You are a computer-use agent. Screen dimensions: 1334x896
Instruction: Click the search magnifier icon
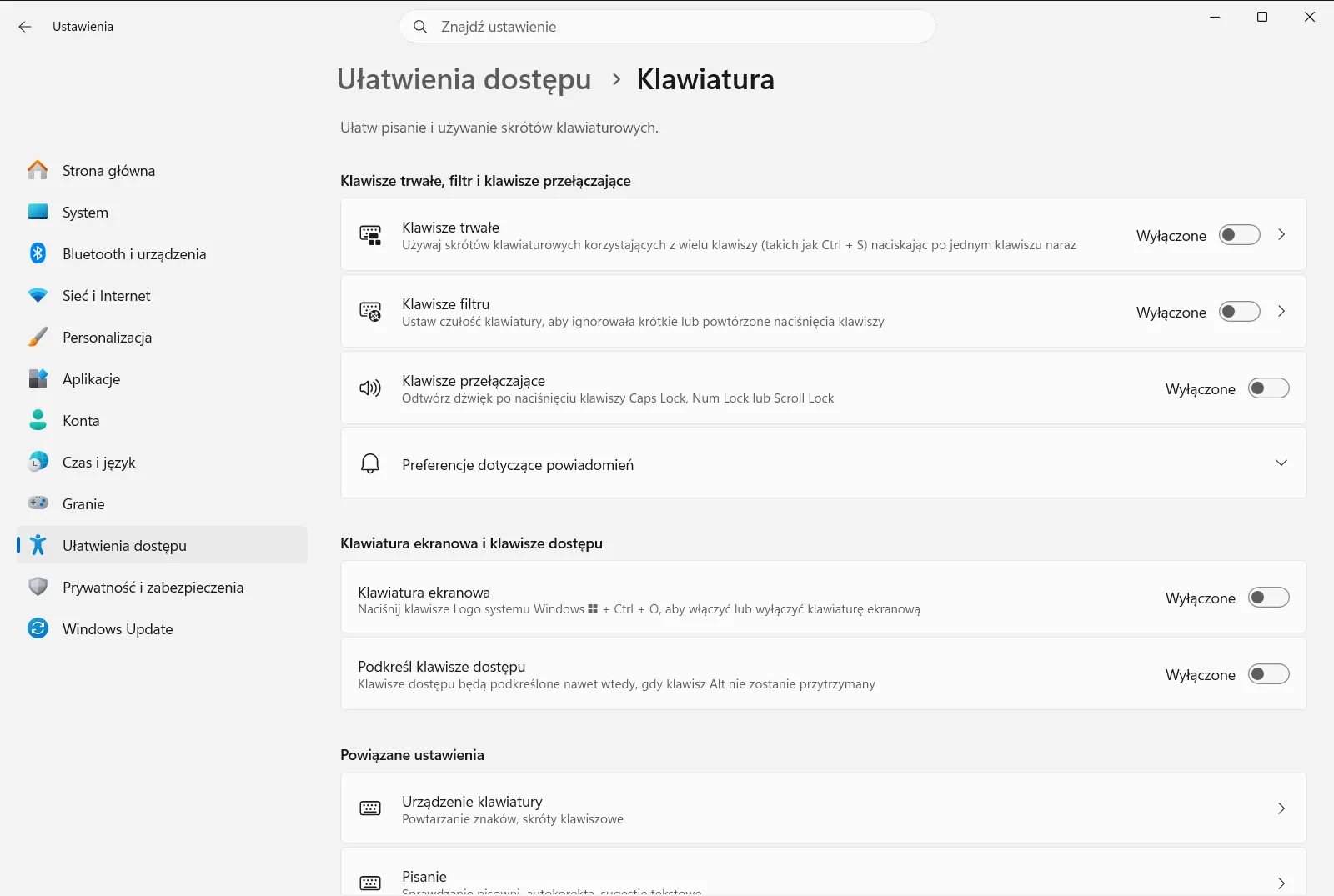[420, 27]
